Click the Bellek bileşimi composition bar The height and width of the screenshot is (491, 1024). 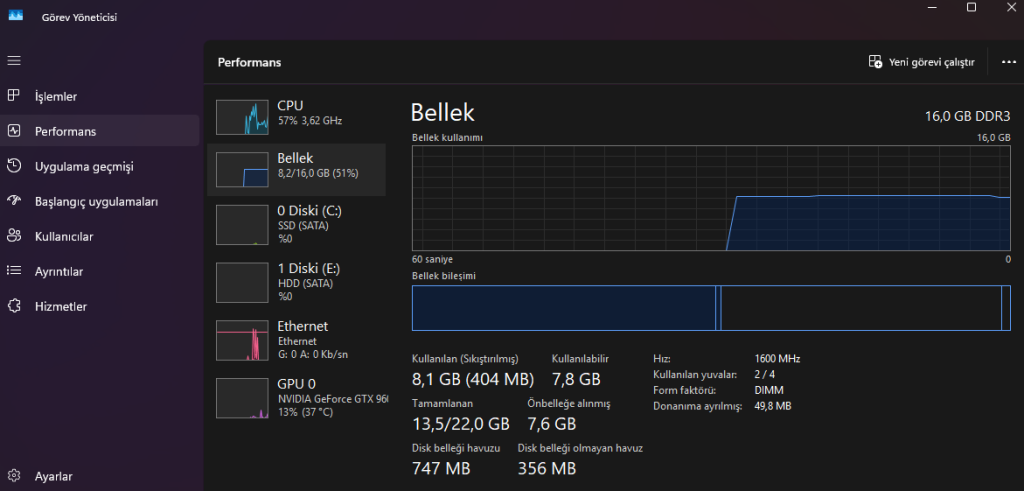[711, 308]
